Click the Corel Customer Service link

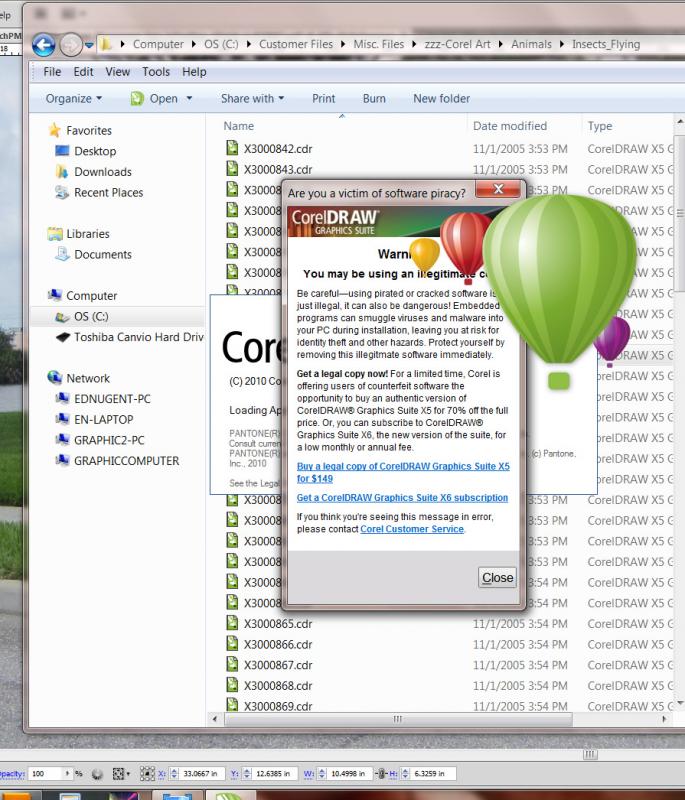412,529
